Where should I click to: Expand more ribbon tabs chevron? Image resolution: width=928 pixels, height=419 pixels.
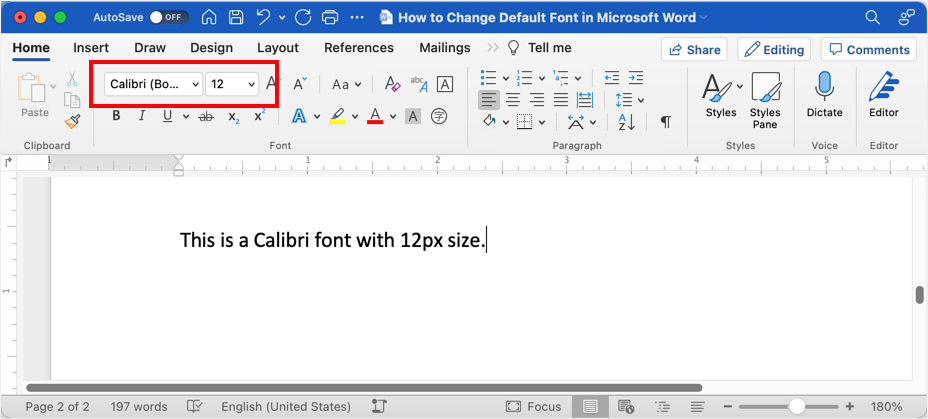pyautogui.click(x=493, y=48)
